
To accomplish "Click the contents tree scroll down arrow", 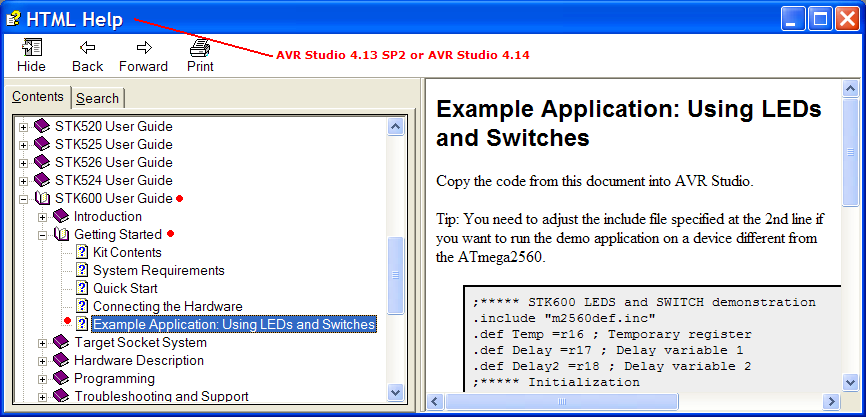I will click(395, 392).
